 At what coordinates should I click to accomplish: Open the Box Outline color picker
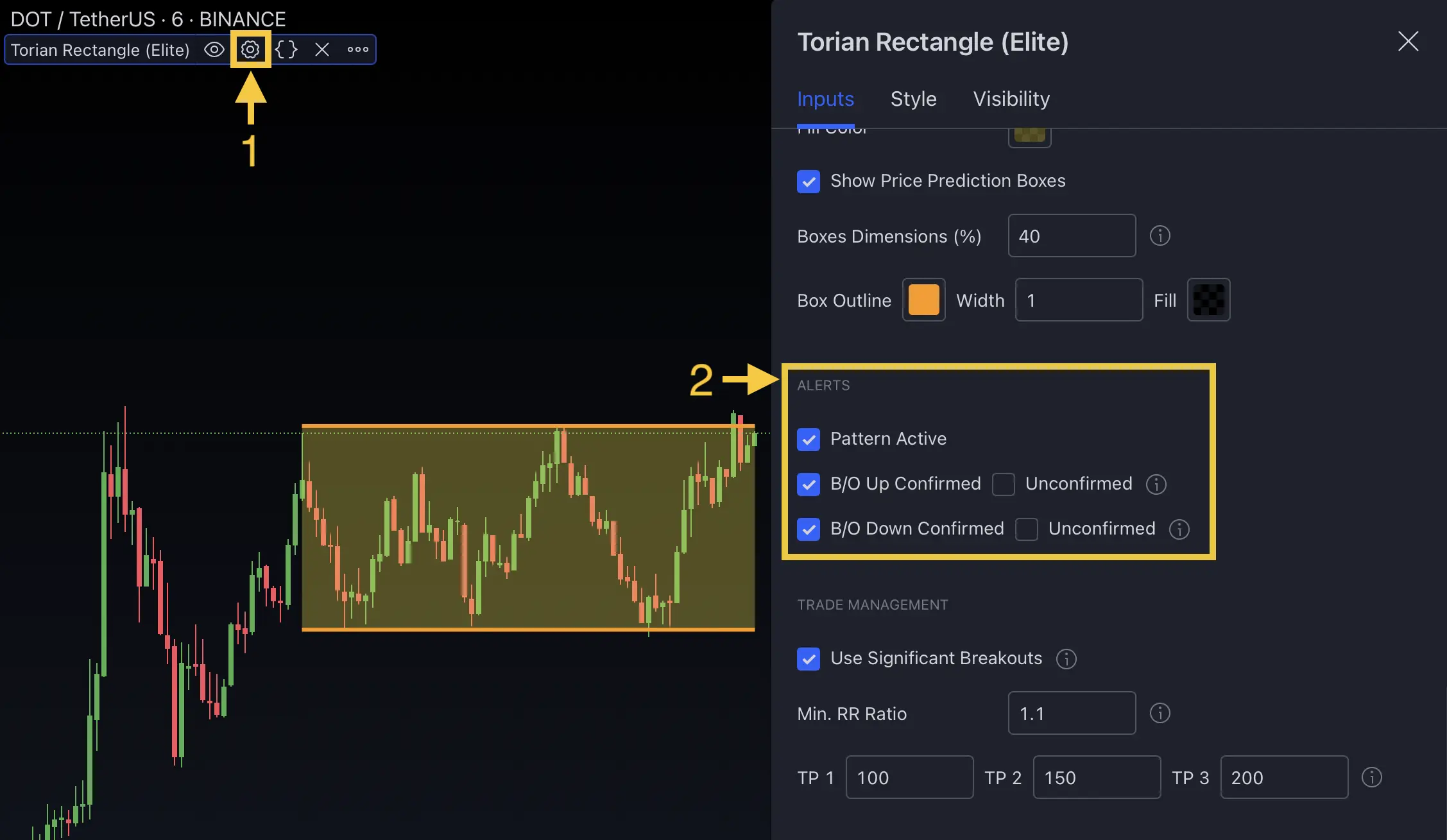(x=923, y=300)
